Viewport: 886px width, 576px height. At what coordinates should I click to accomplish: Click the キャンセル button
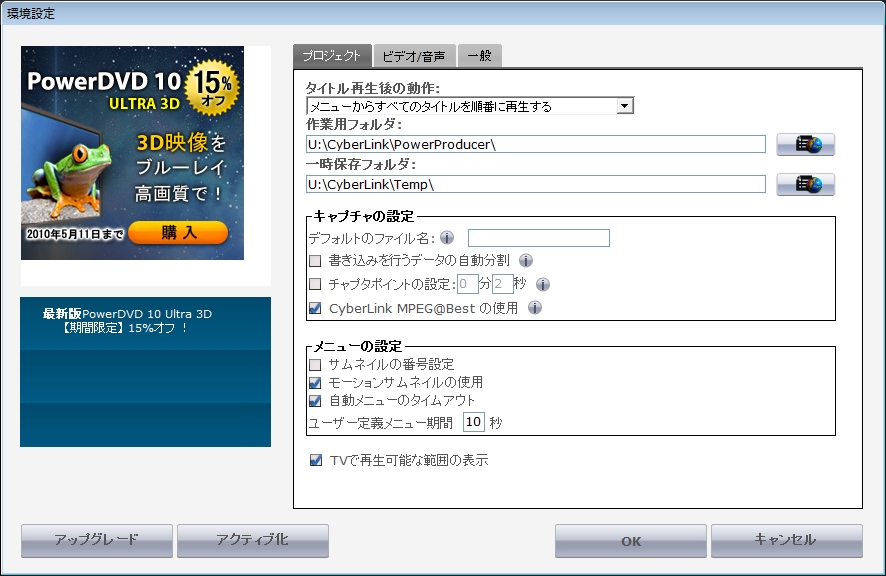point(787,541)
